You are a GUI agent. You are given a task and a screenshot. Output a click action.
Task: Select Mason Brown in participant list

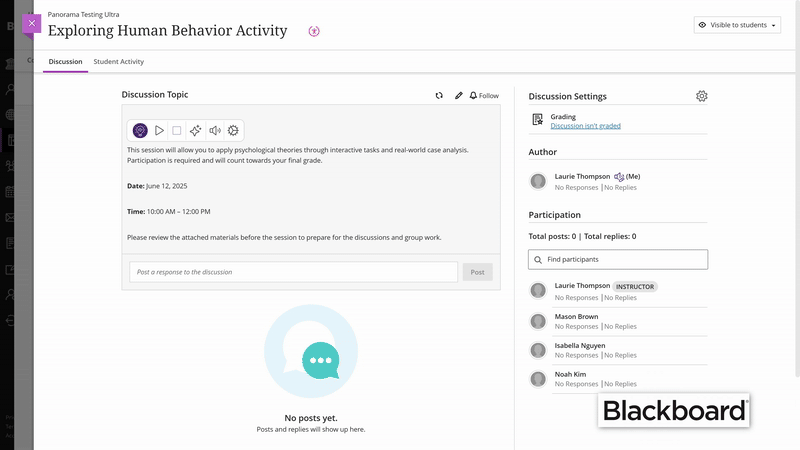click(577, 317)
